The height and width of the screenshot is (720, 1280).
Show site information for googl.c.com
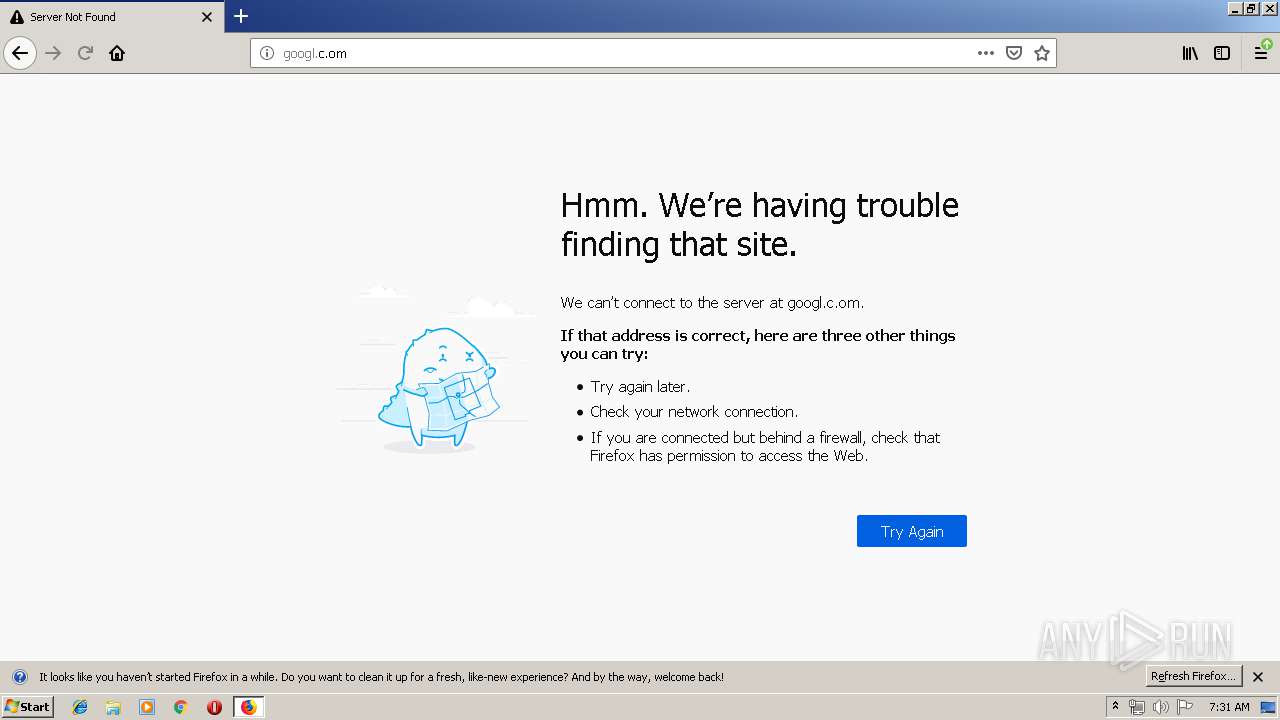pos(267,53)
